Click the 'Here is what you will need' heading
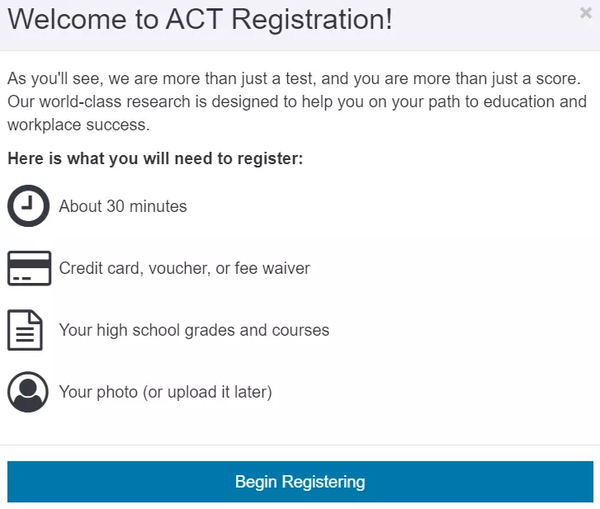This screenshot has height=509, width=600. pos(155,159)
